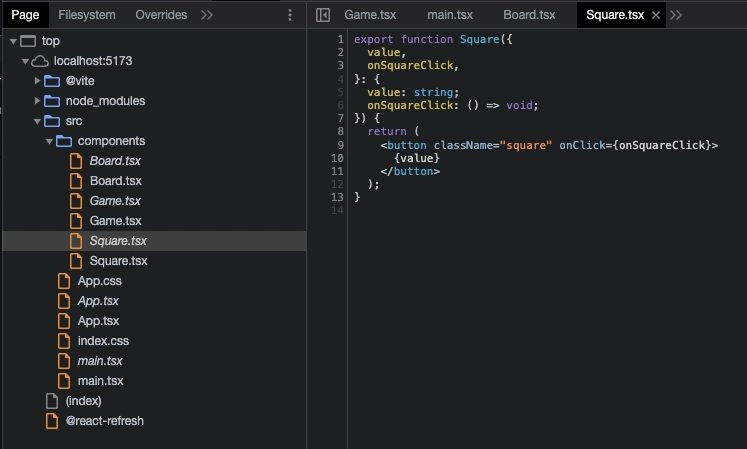Click the non-italic Square.tsx file icon

point(76,261)
